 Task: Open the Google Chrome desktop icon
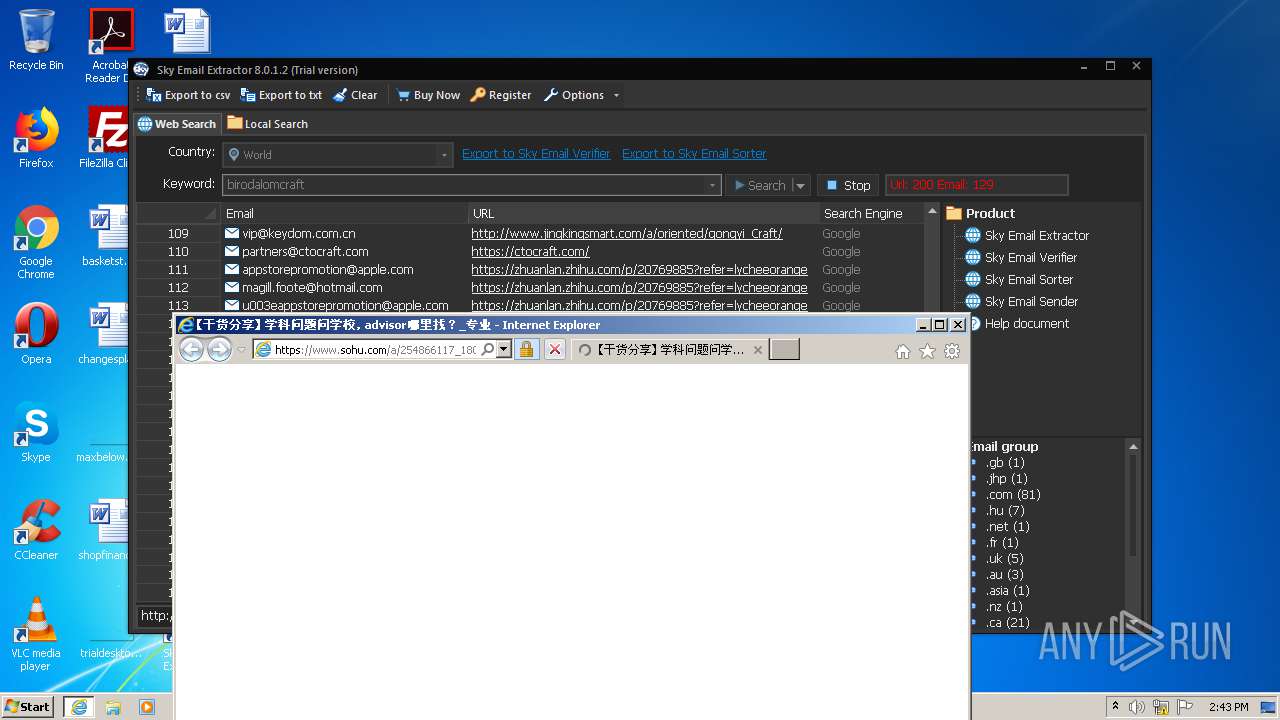pyautogui.click(x=36, y=242)
